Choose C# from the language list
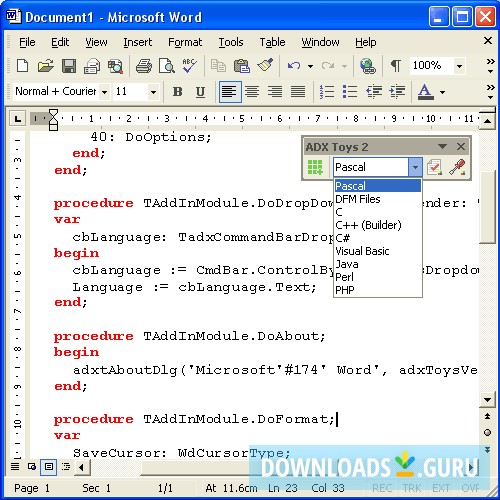The image size is (500, 500). click(x=378, y=238)
